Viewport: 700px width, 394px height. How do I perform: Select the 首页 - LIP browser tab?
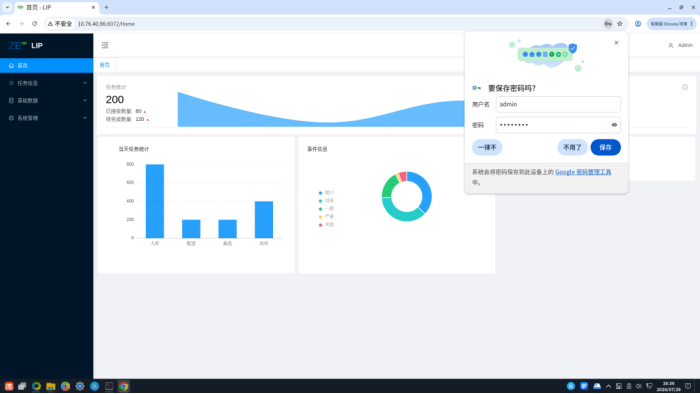[x=57, y=8]
